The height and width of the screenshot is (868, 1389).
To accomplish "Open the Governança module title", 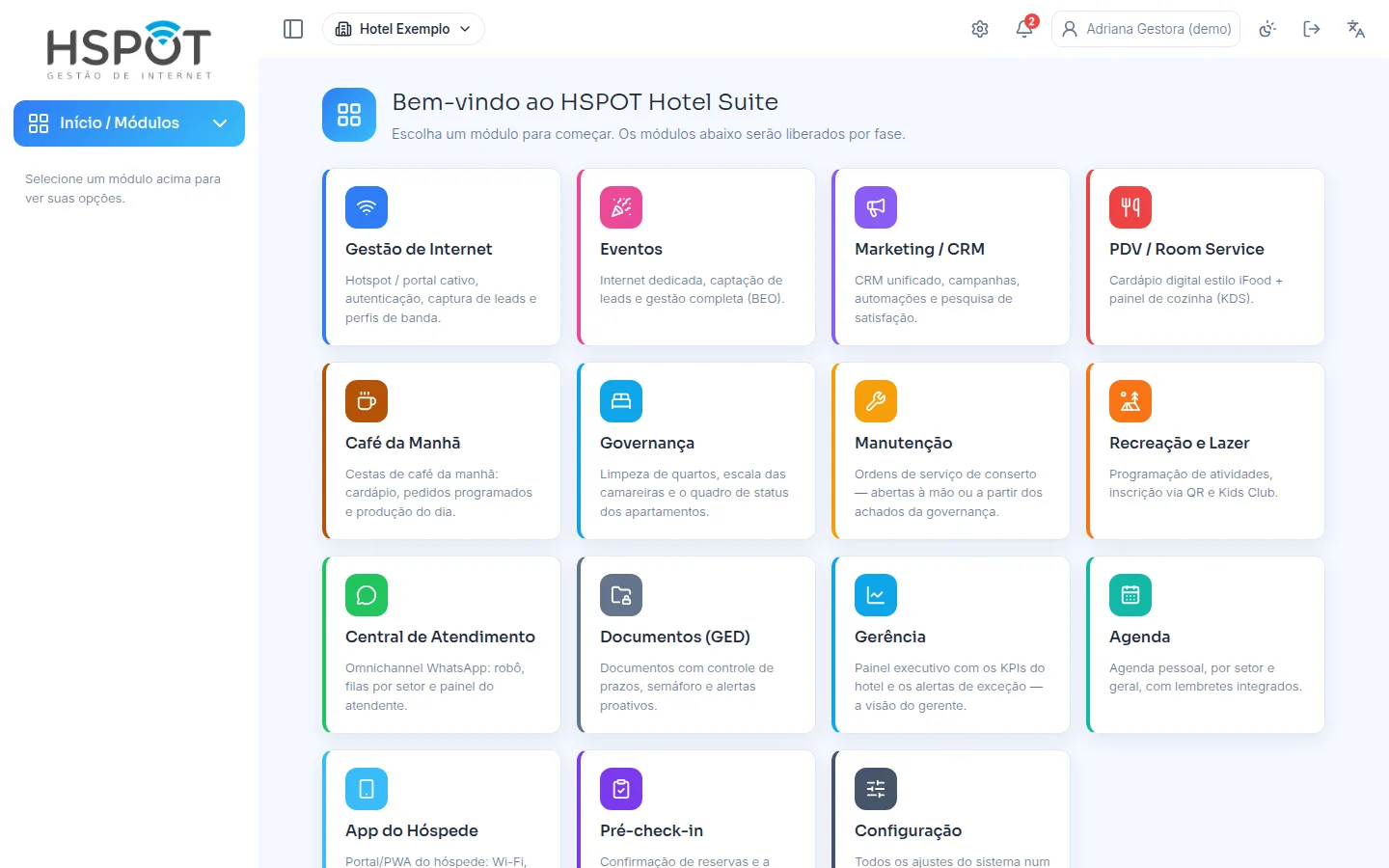I will click(647, 443).
